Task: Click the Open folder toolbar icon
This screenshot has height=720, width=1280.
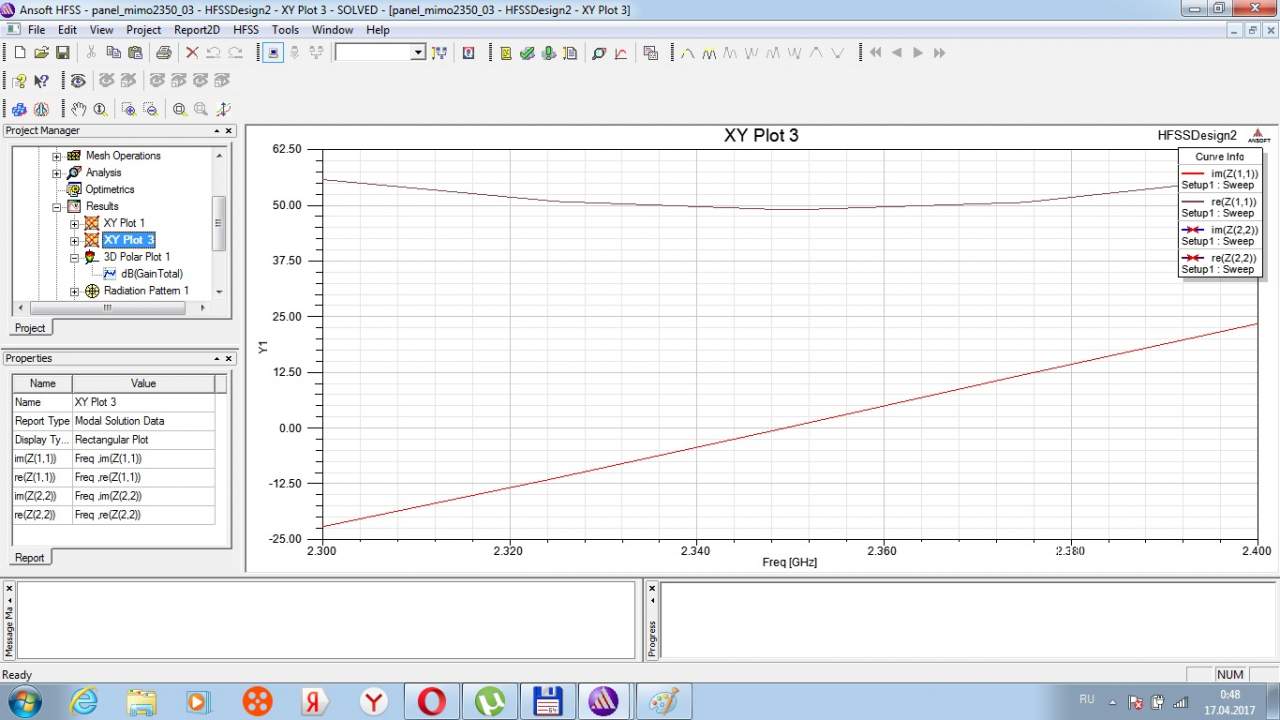Action: click(x=41, y=53)
